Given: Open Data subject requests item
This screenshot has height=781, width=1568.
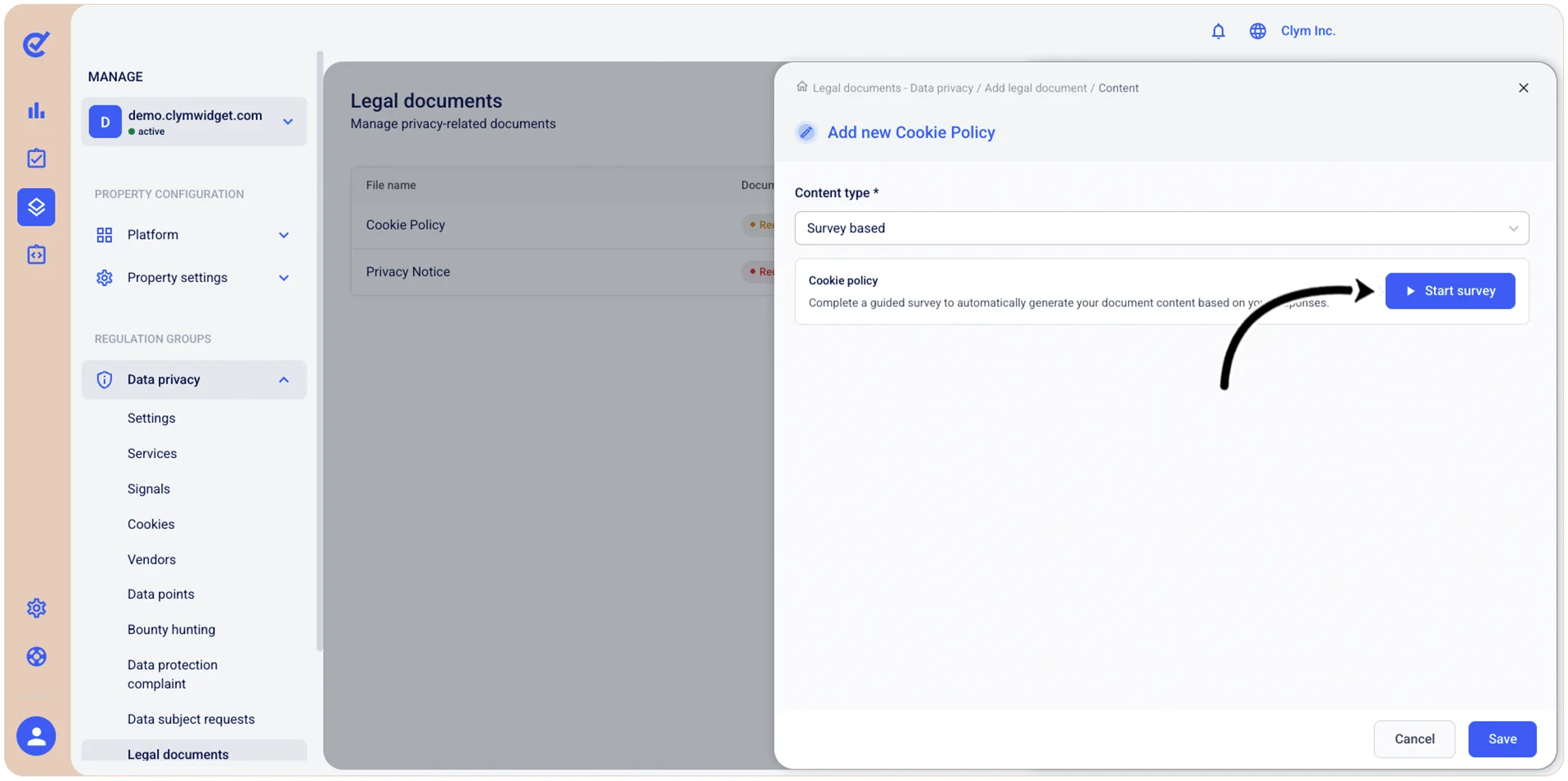Looking at the screenshot, I should coord(191,719).
